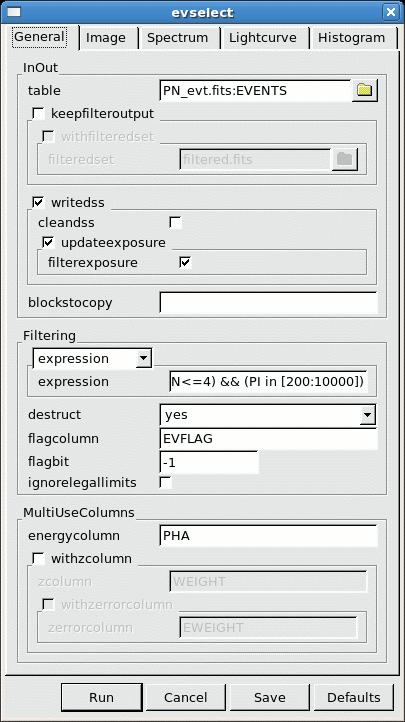Enable the ignorelegallimits checkbox
The height and width of the screenshot is (722, 405).
click(165, 483)
